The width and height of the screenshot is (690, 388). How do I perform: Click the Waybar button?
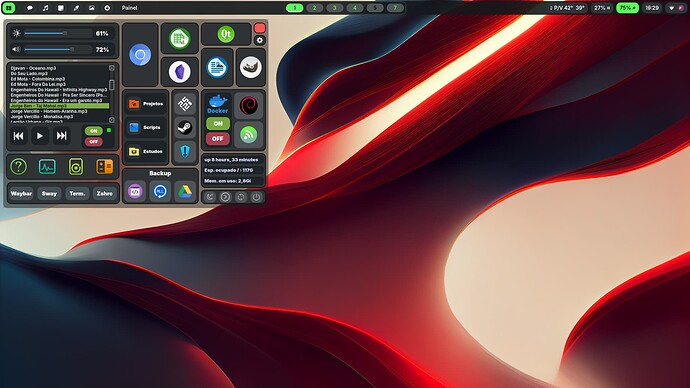[21, 194]
